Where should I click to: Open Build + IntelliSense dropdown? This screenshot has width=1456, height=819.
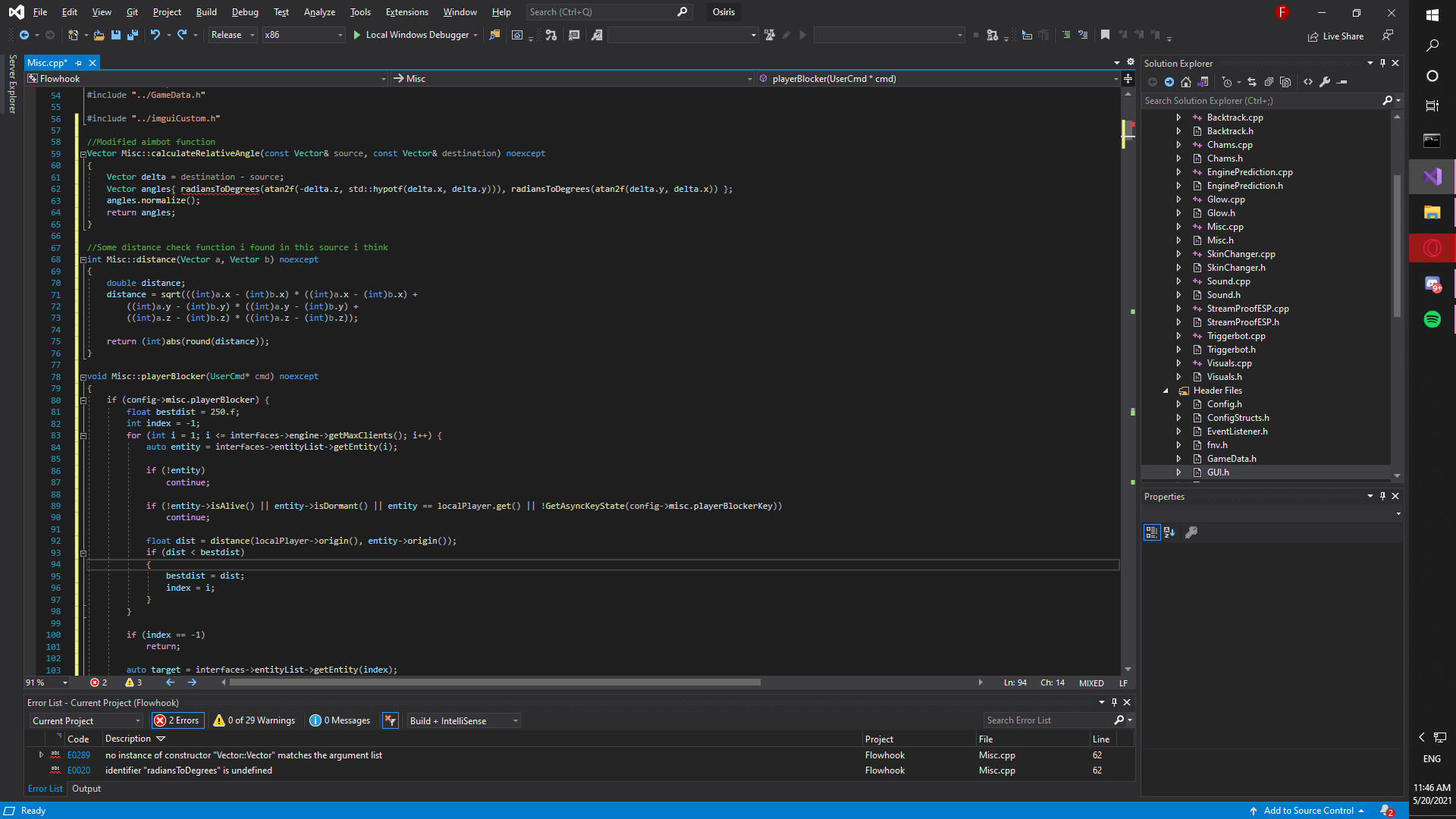click(464, 720)
